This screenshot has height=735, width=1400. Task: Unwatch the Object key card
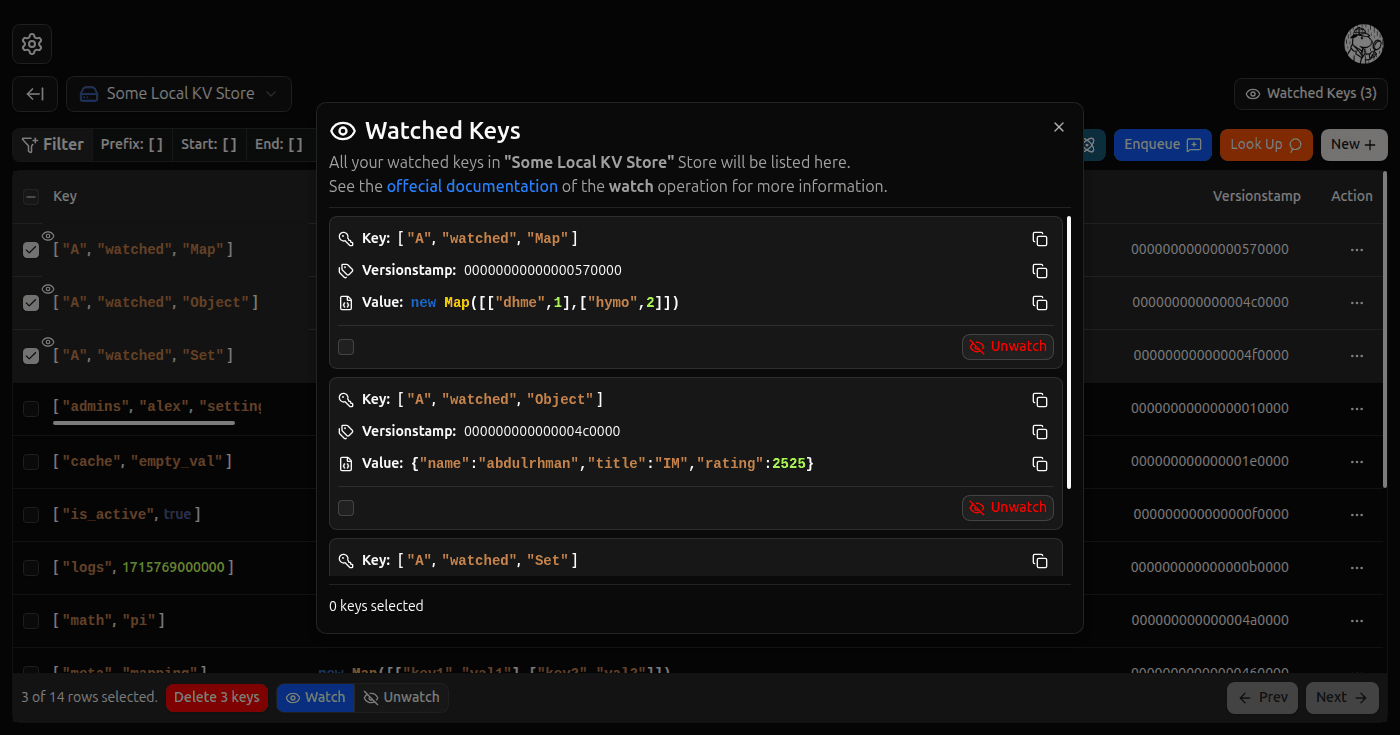tap(1007, 508)
